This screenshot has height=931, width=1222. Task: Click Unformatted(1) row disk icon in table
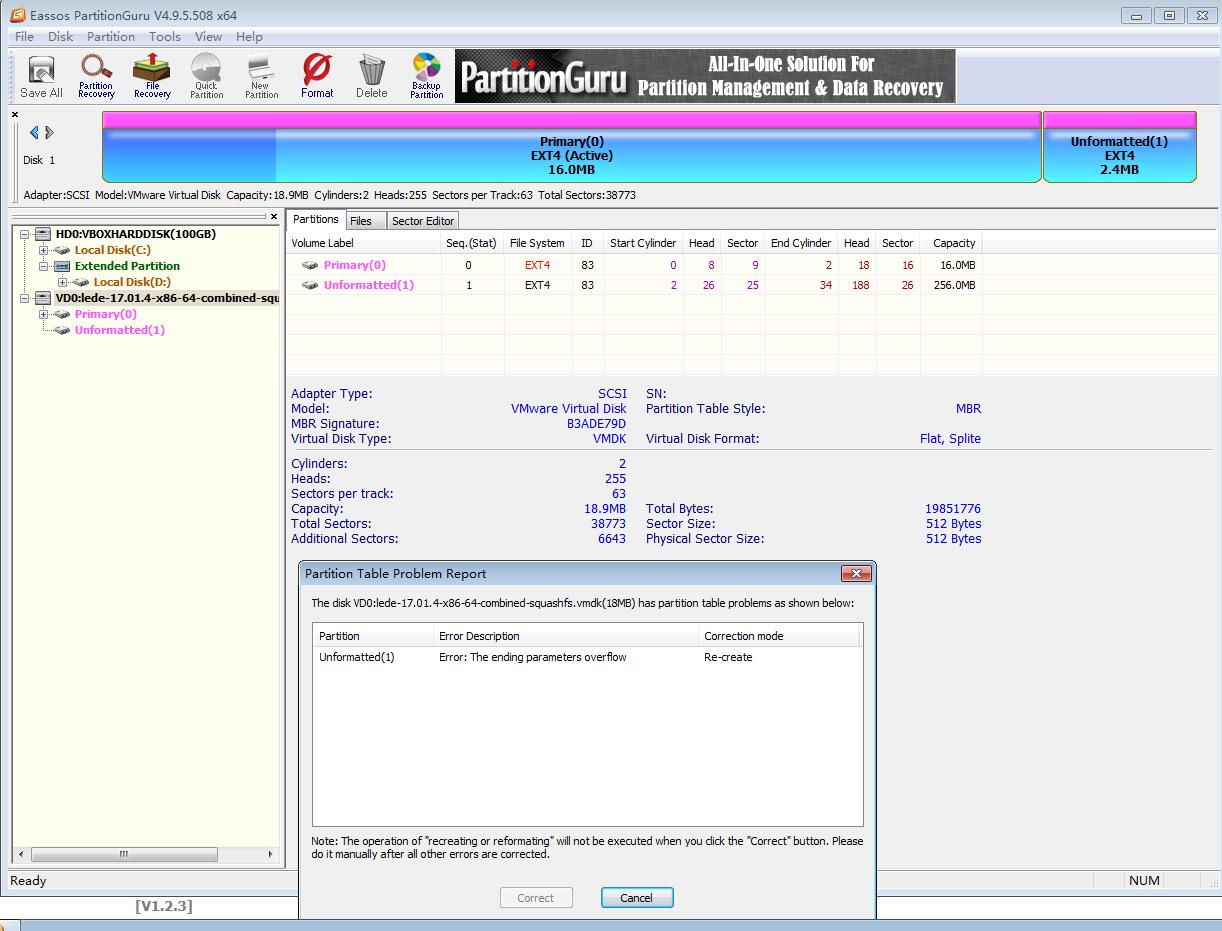(310, 285)
